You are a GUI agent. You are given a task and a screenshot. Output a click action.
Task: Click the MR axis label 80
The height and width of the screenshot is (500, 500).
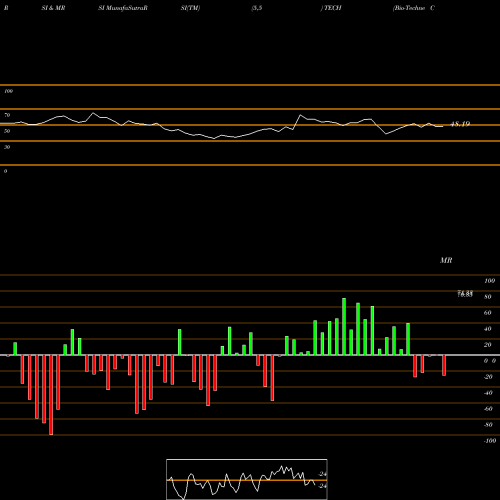coord(488,297)
